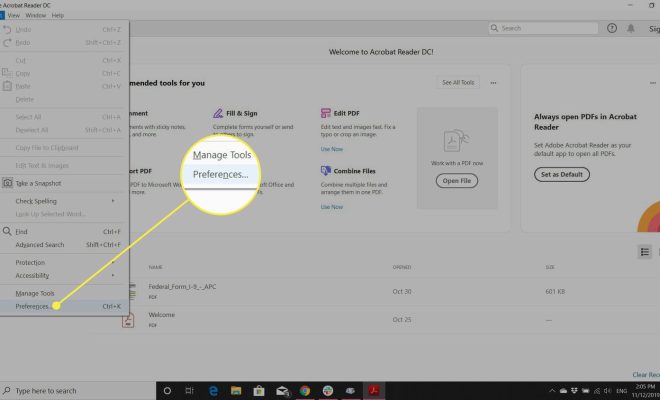The image size is (660, 400).
Task: Click the 601 KB size value
Action: point(555,291)
